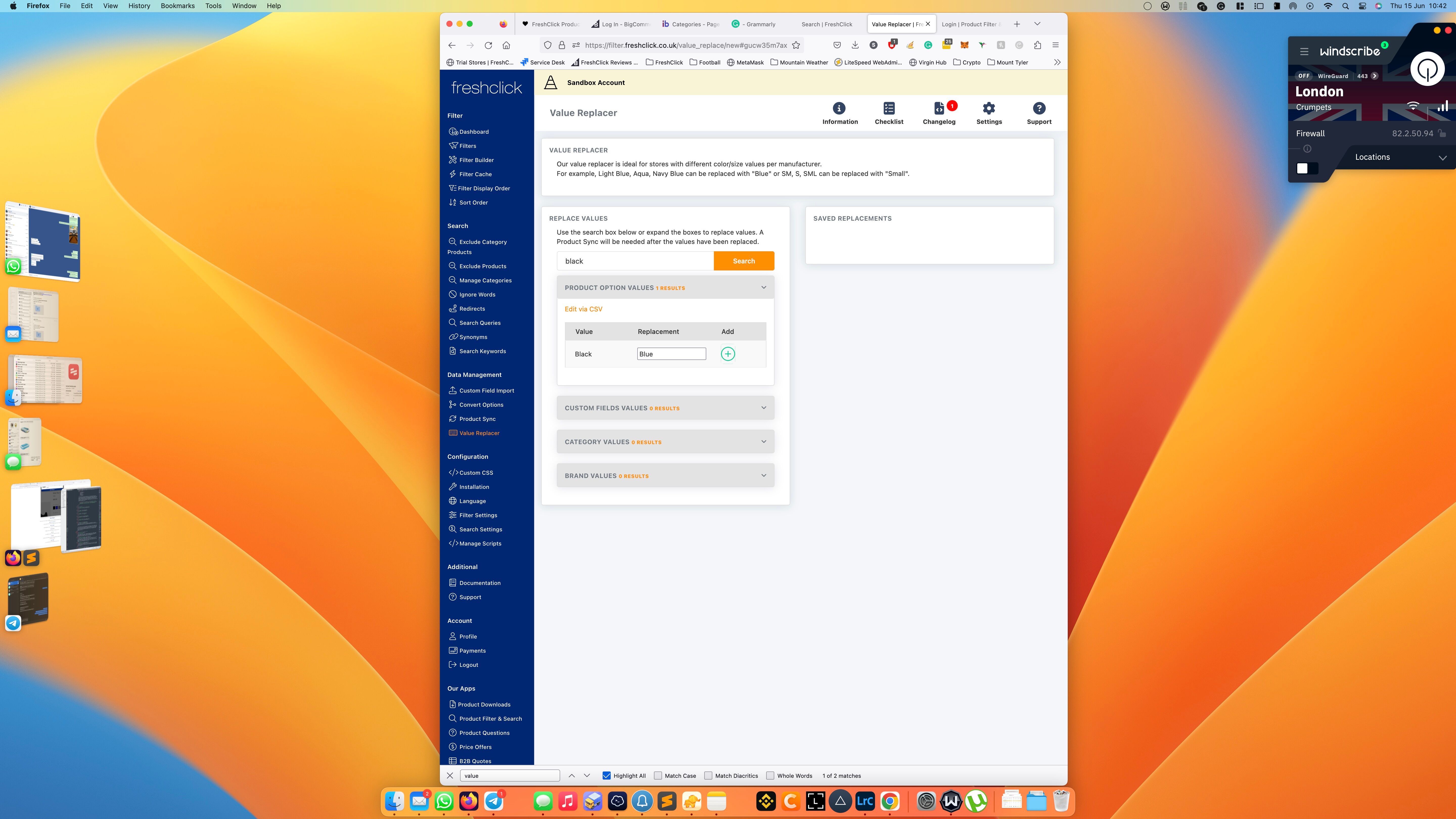Viewport: 1456px width, 819px height.
Task: Click the Search button for value replacements
Action: point(743,261)
